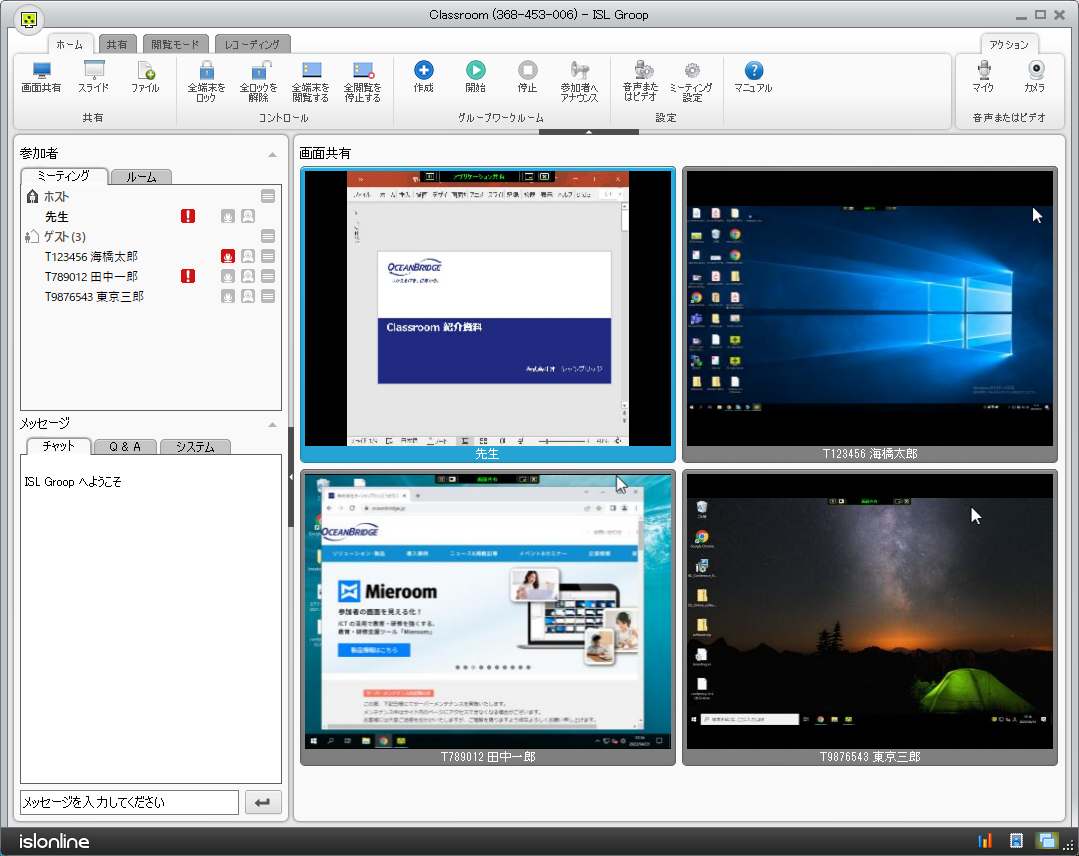Switch to the 閲覧モード ribbon tab

pyautogui.click(x=176, y=44)
